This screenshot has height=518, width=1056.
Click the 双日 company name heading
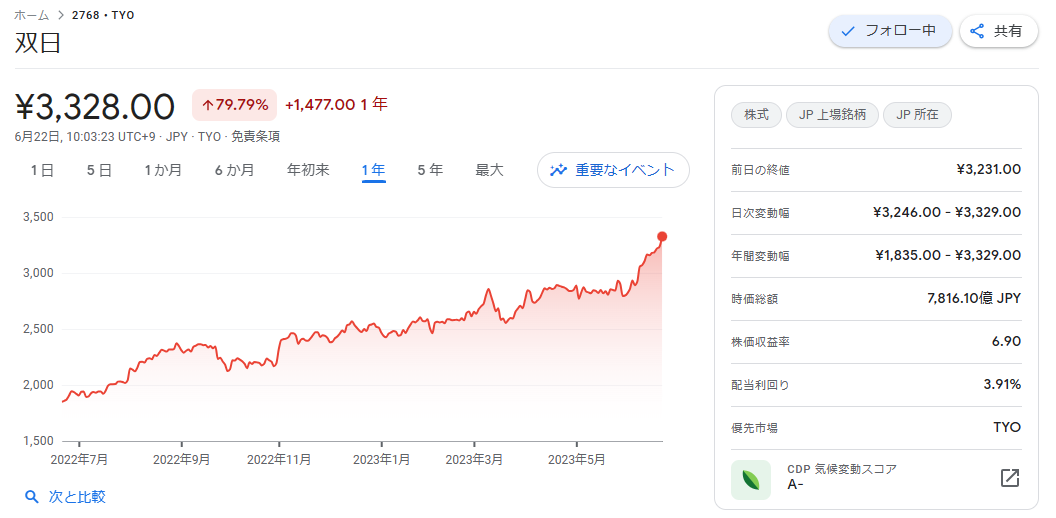tap(37, 42)
